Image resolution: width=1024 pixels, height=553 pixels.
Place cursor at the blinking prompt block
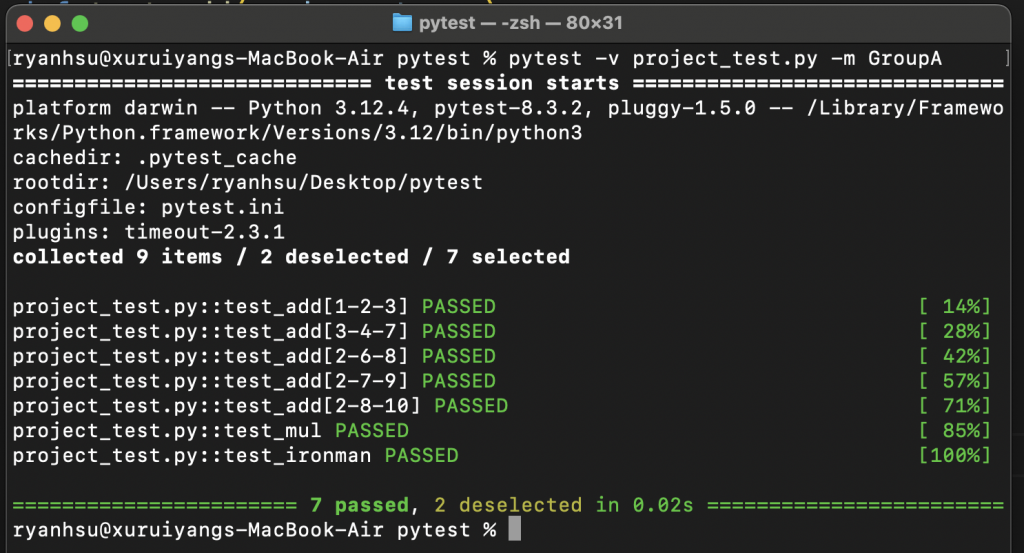[x=515, y=529]
